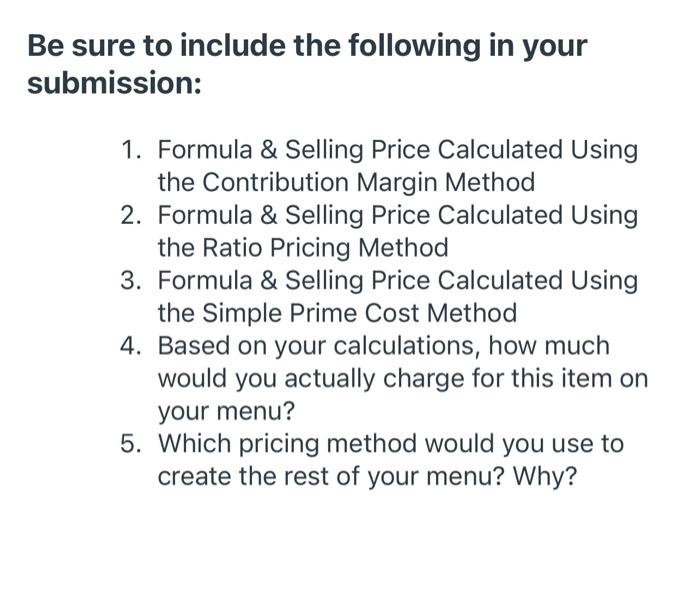The image size is (700, 589).
Task: Click list number 4 marker
Action: 131,346
